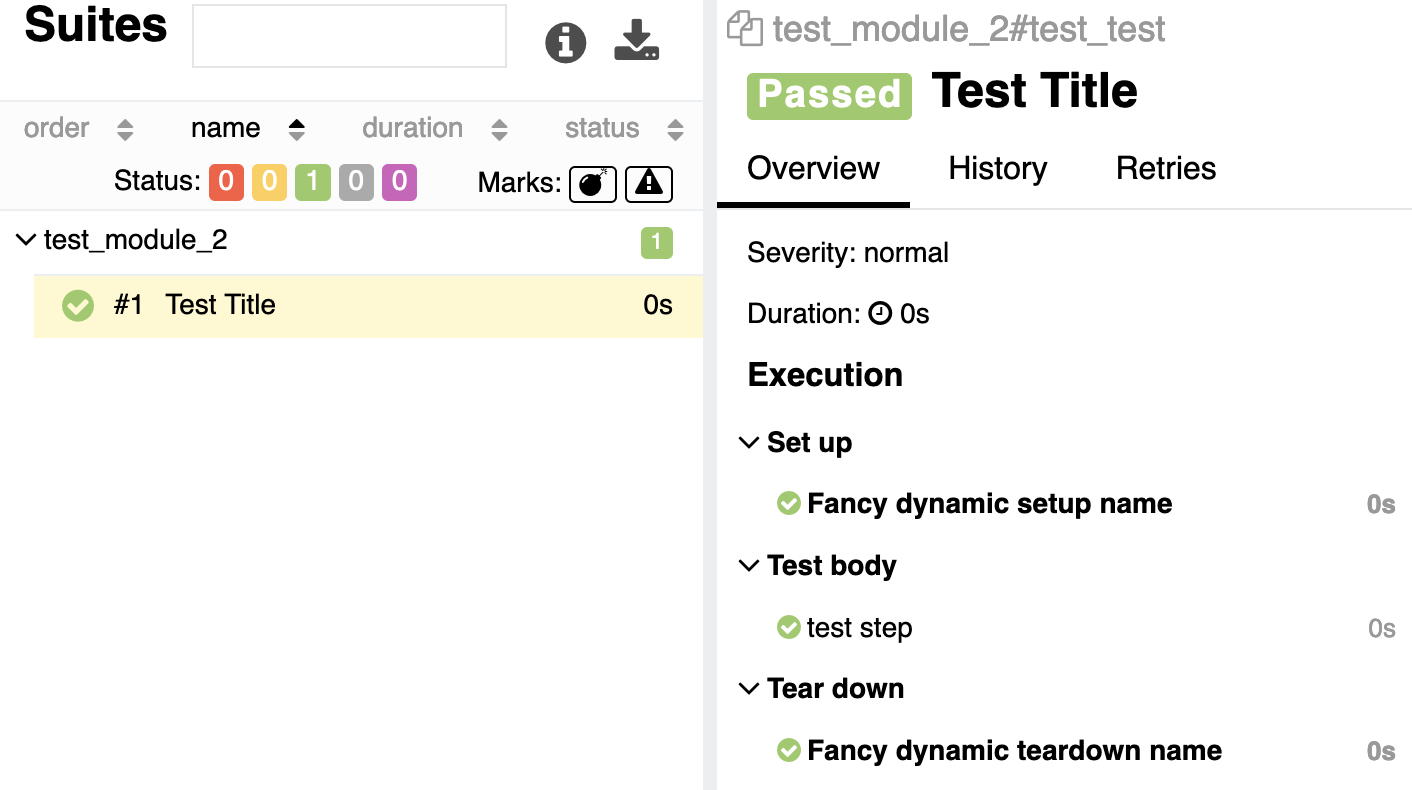Image resolution: width=1412 pixels, height=790 pixels.
Task: Click green check icon beside #1 Test Title
Action: pyautogui.click(x=78, y=305)
